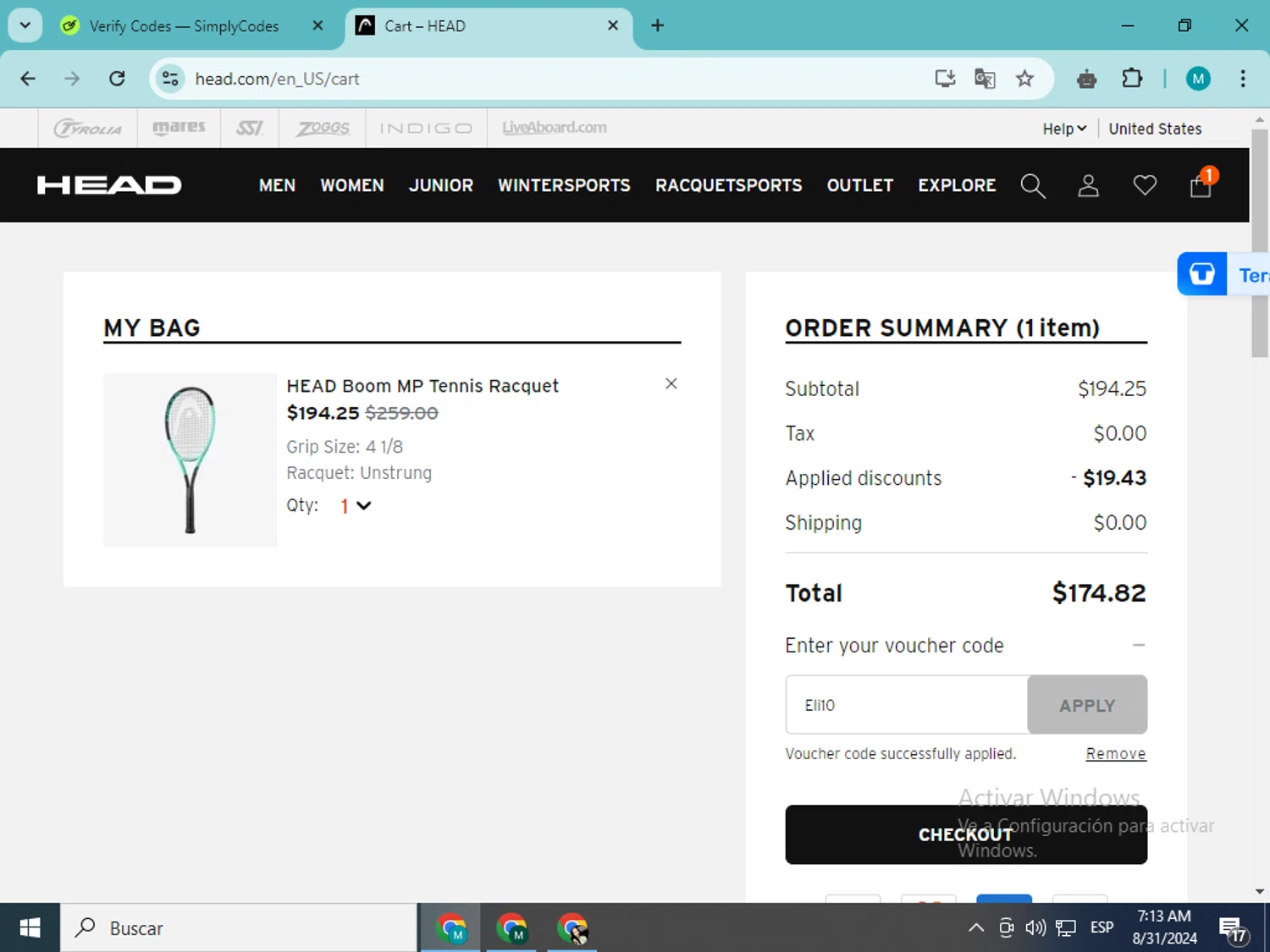
Task: Click the translate page icon
Action: [x=985, y=79]
